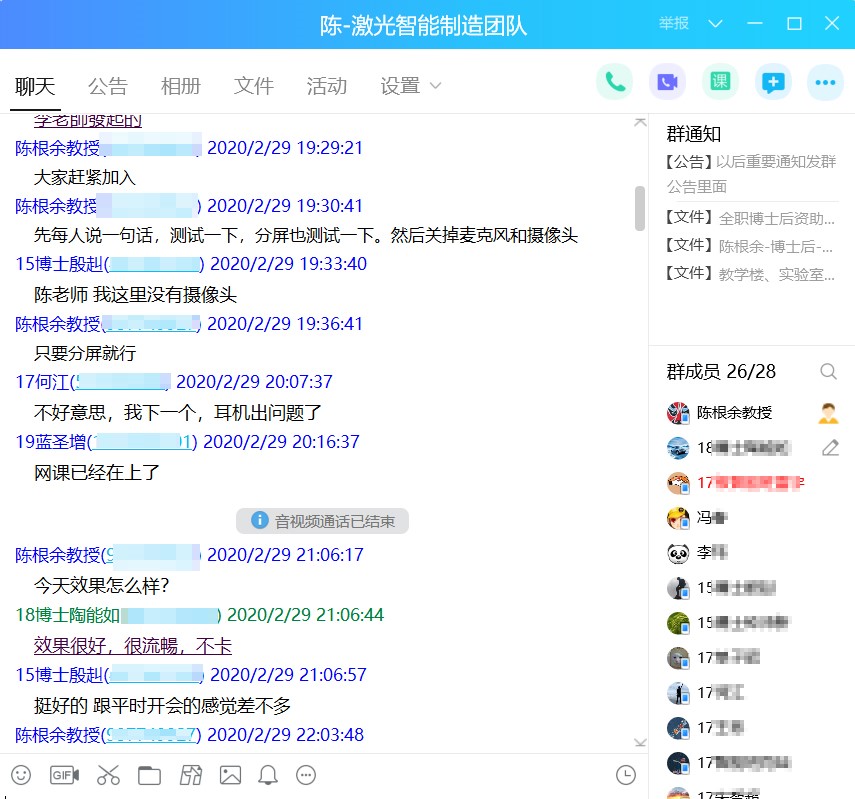Search group members with the magnifier

(829, 371)
